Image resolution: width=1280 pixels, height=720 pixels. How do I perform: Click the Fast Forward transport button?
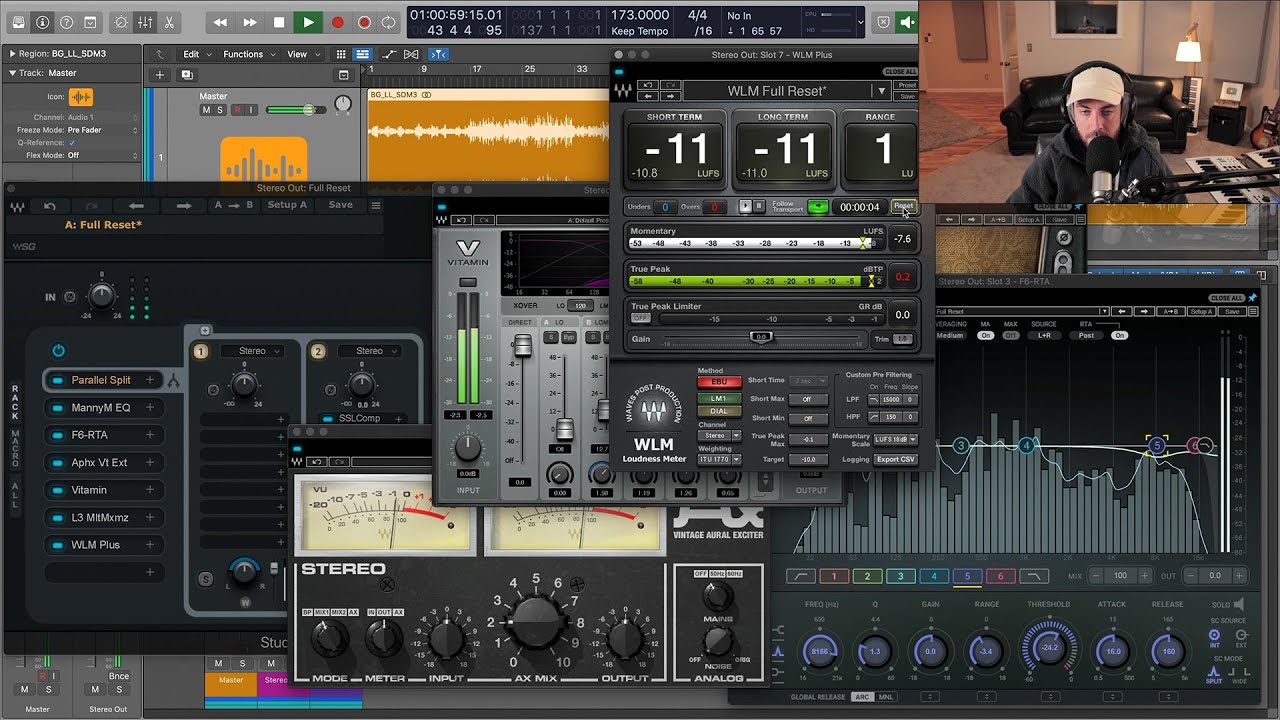(250, 22)
